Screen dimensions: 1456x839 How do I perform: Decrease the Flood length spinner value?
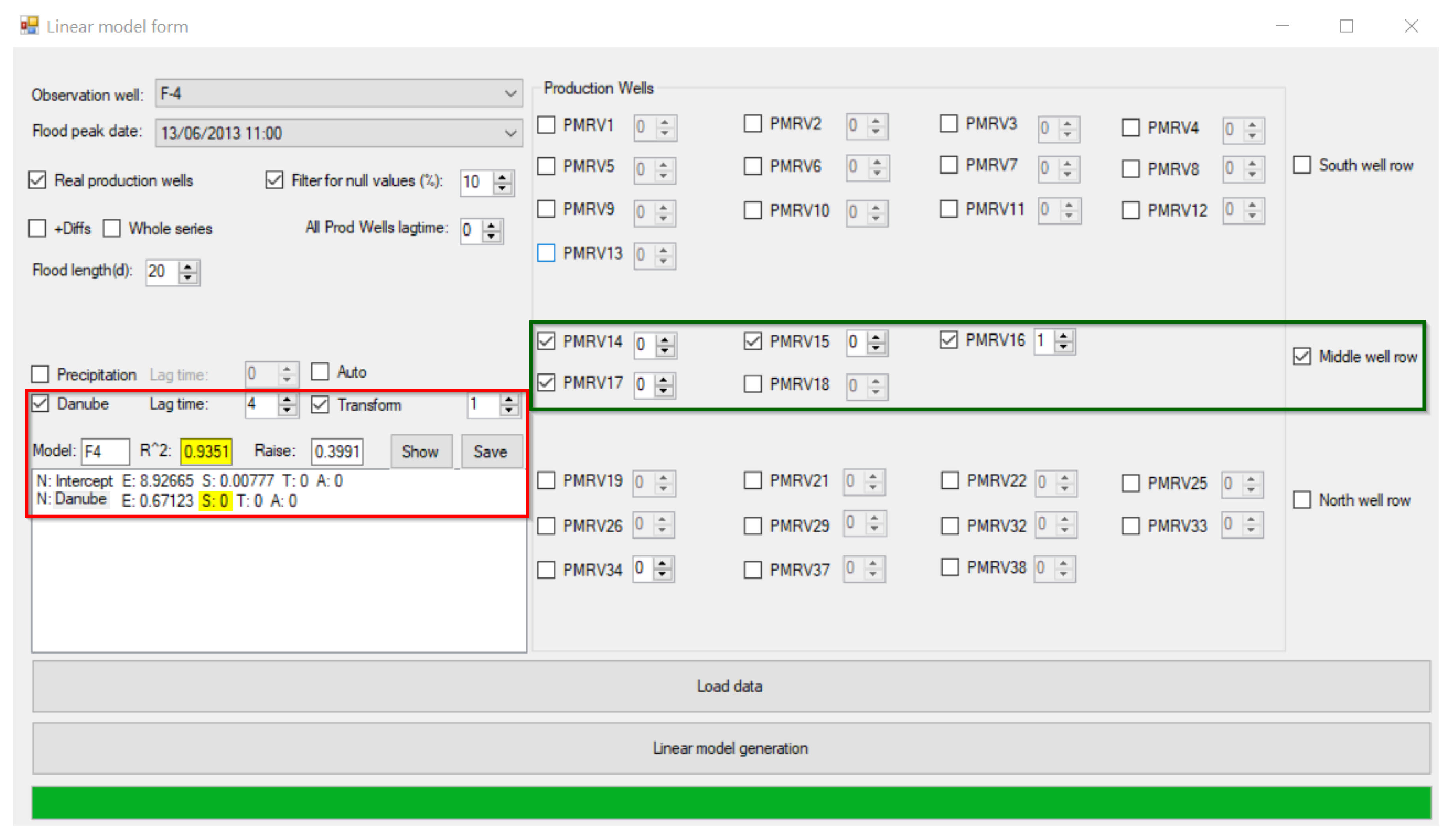[188, 278]
